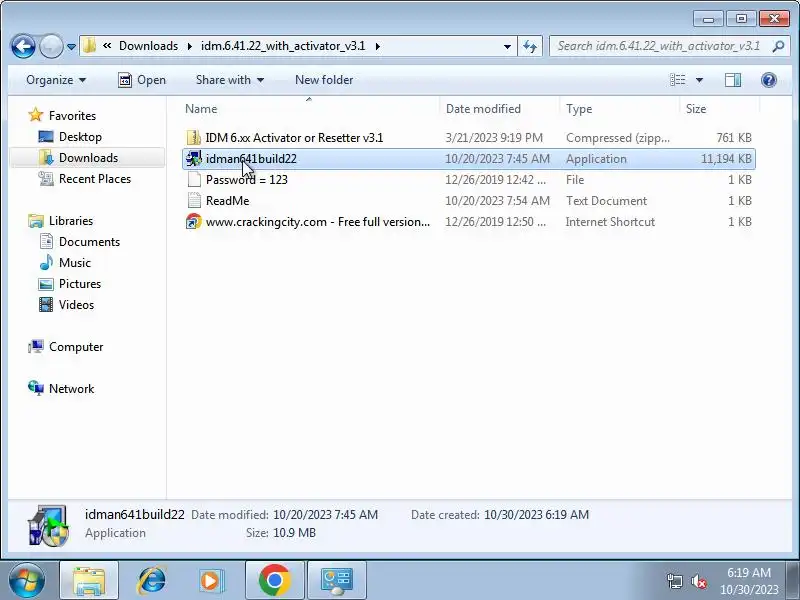800x600 pixels.
Task: Click the Back navigation arrow button
Action: [23, 46]
